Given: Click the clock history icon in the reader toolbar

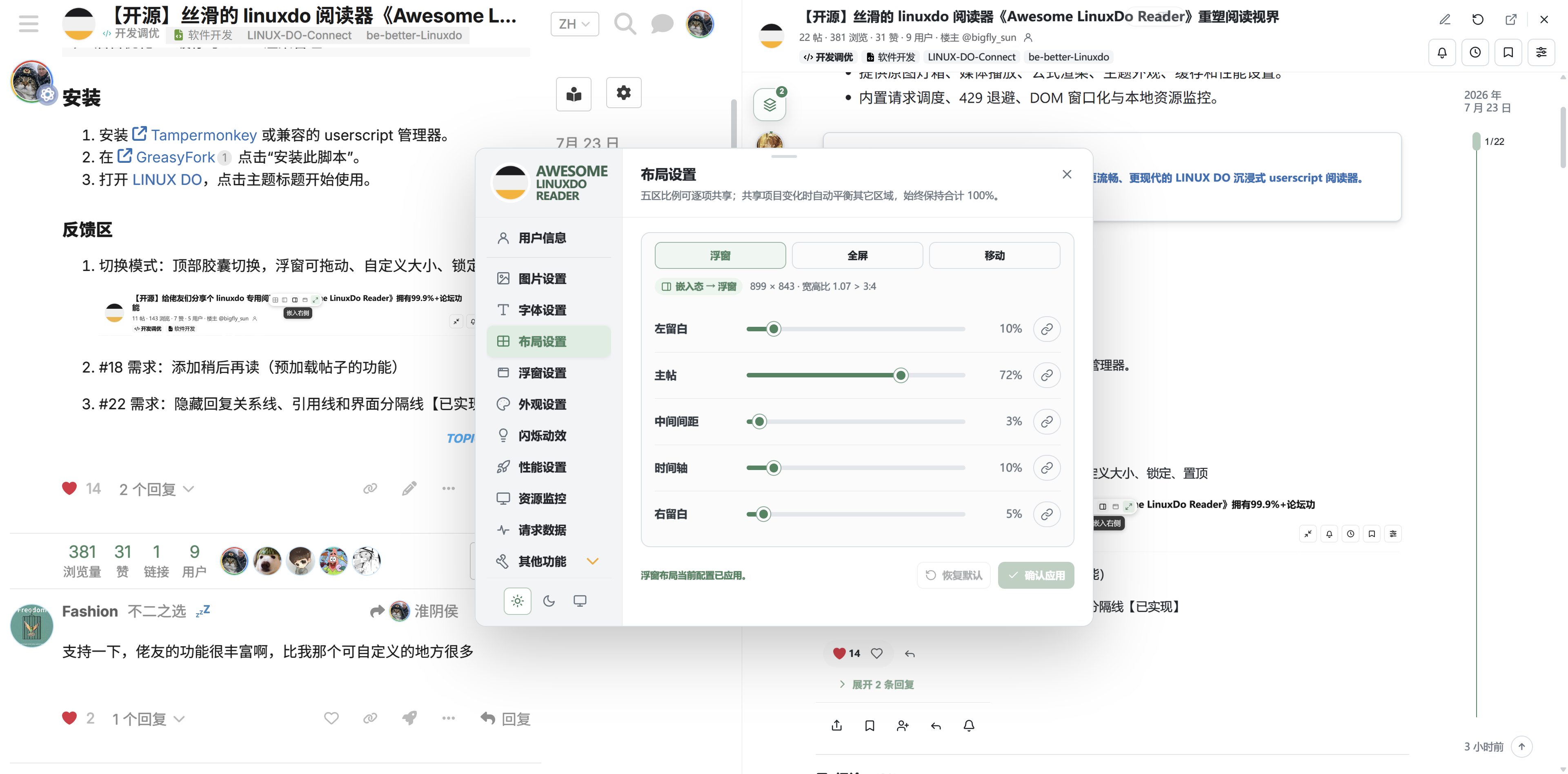Looking at the screenshot, I should coord(1475,52).
